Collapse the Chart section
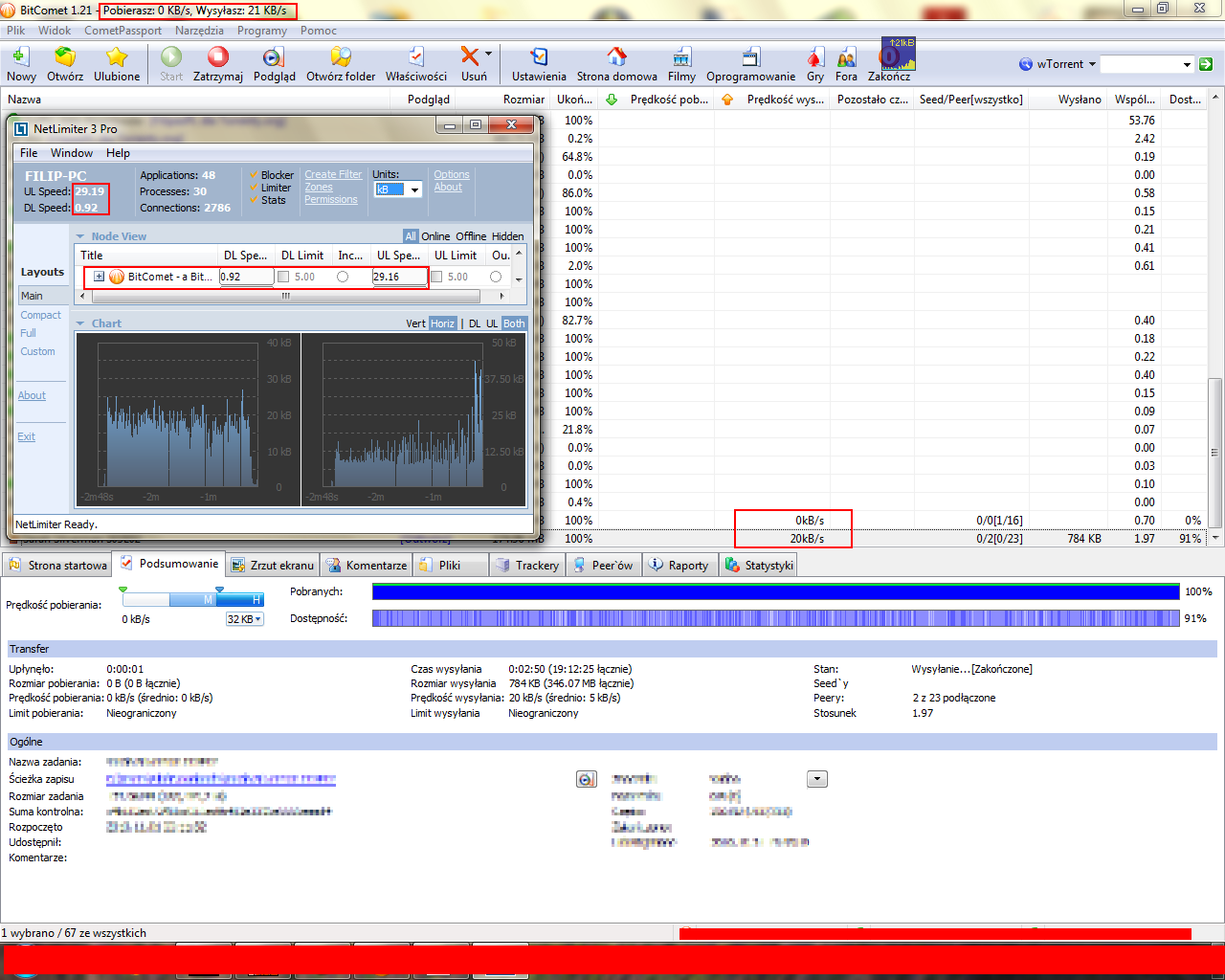The image size is (1225, 980). click(80, 323)
